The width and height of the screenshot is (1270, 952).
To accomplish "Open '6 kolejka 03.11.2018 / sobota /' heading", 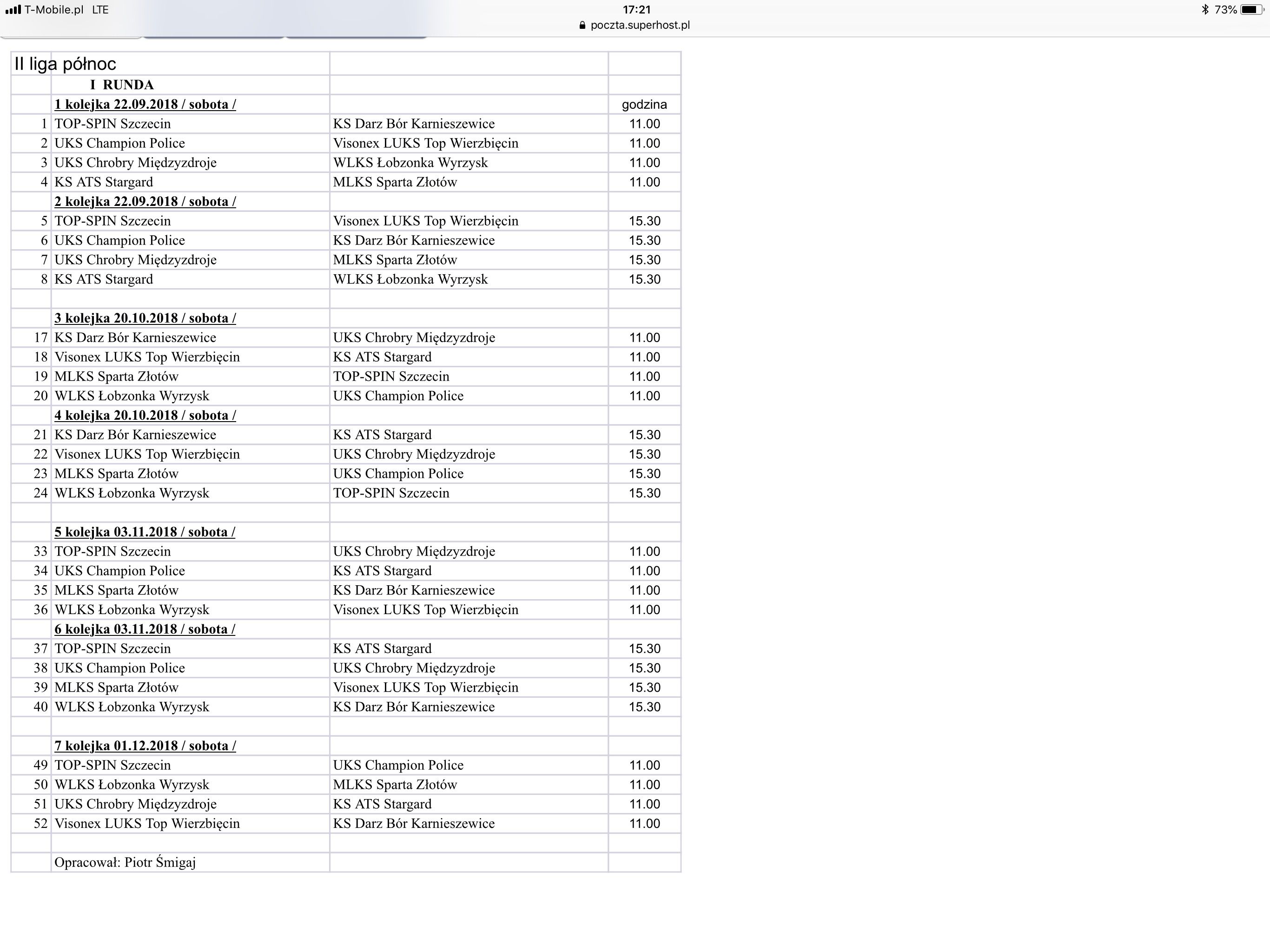I will (145, 629).
